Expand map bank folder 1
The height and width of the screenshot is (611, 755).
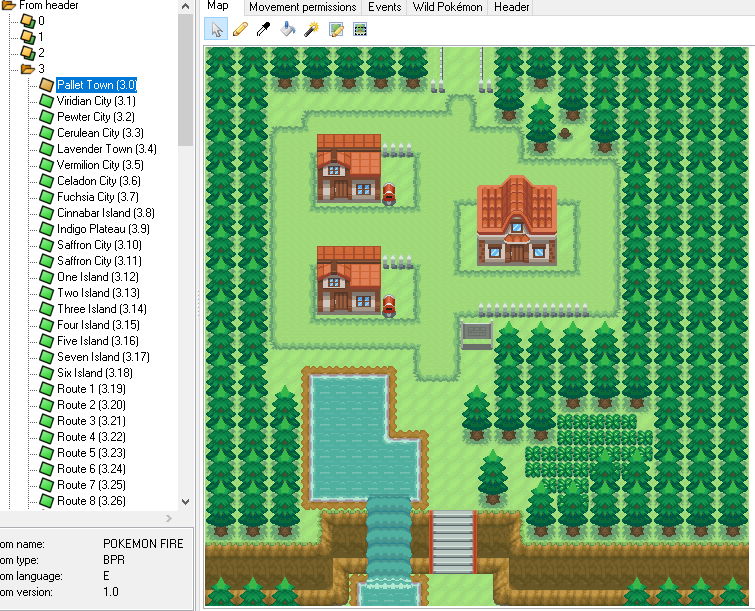point(27,37)
